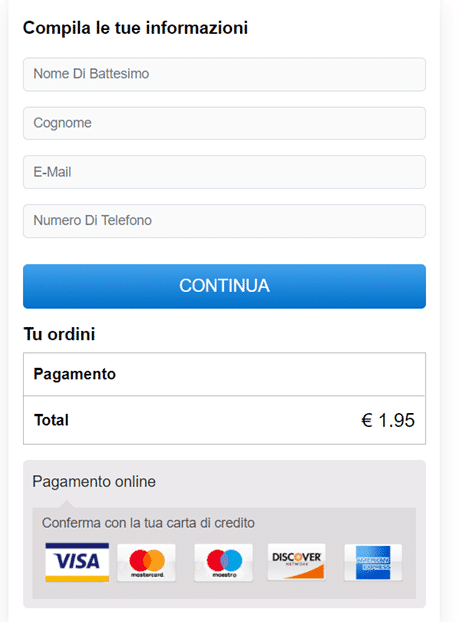Click the Compila le tue informazioni heading

click(x=135, y=28)
